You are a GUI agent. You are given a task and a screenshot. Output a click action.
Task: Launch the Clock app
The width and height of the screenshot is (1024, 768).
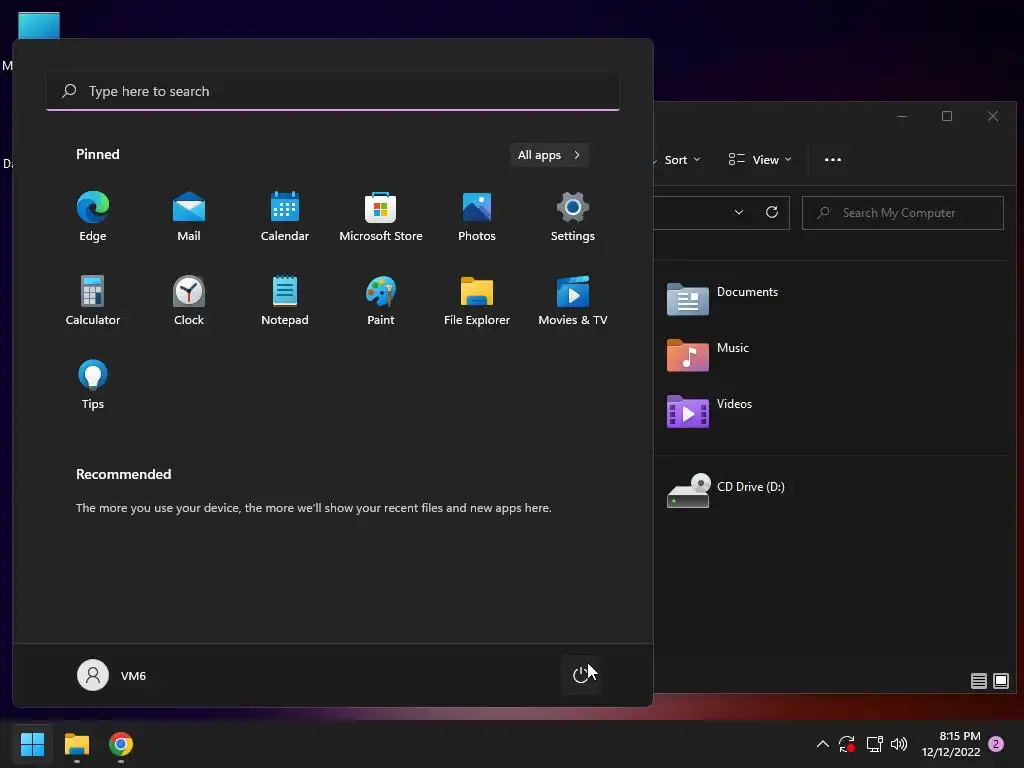pos(189,301)
